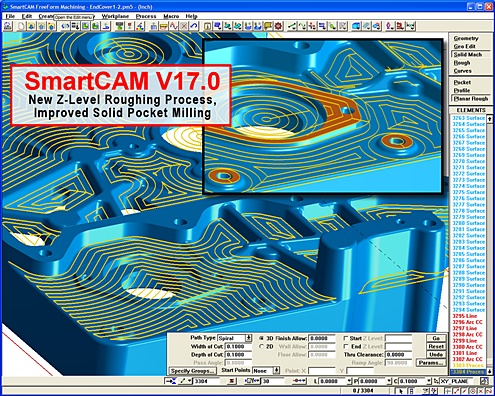The width and height of the screenshot is (495, 396).
Task: Click the Thru Clearance input field
Action: (x=398, y=355)
